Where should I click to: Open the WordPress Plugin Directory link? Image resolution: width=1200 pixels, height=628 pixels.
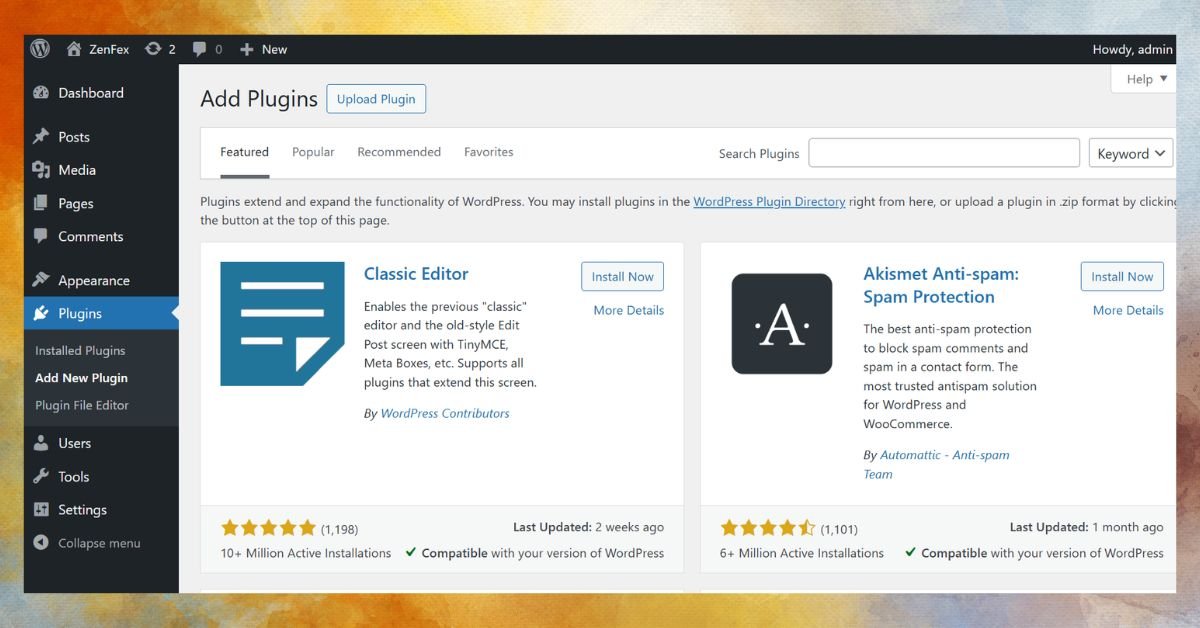click(769, 201)
